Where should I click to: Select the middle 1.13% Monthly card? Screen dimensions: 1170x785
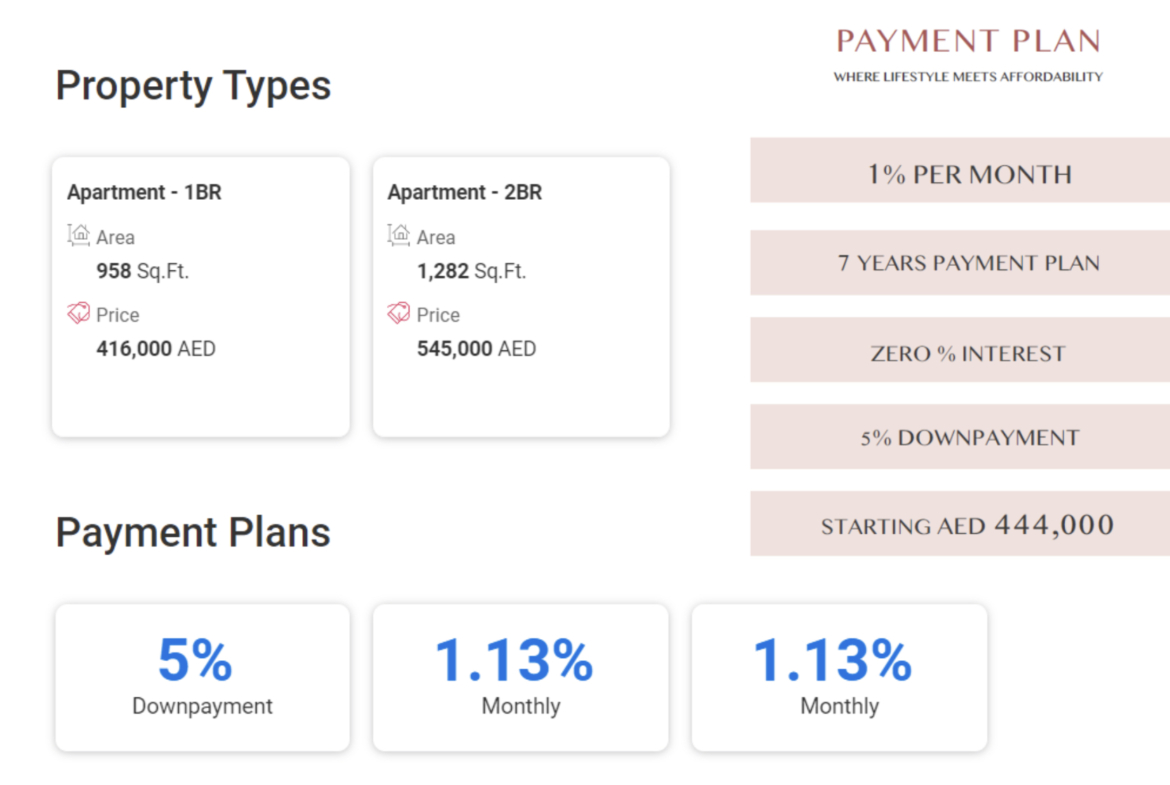click(x=520, y=677)
